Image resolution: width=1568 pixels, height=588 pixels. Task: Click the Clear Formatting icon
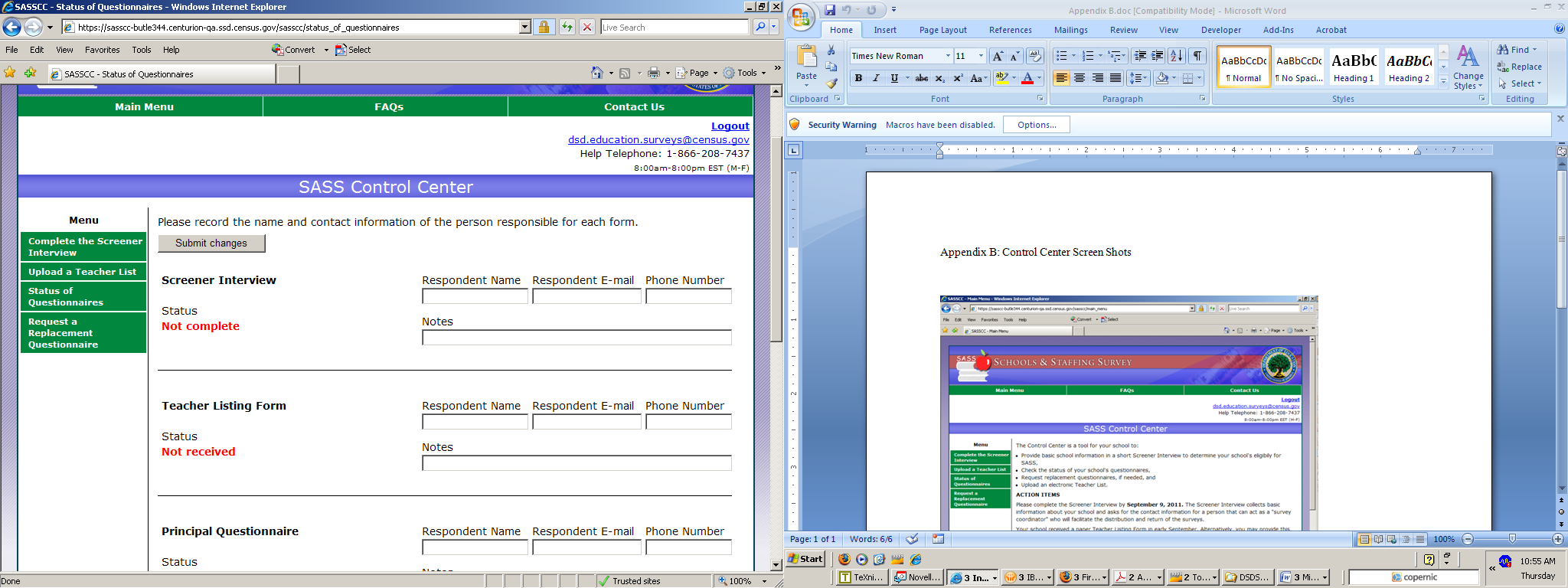click(1034, 56)
